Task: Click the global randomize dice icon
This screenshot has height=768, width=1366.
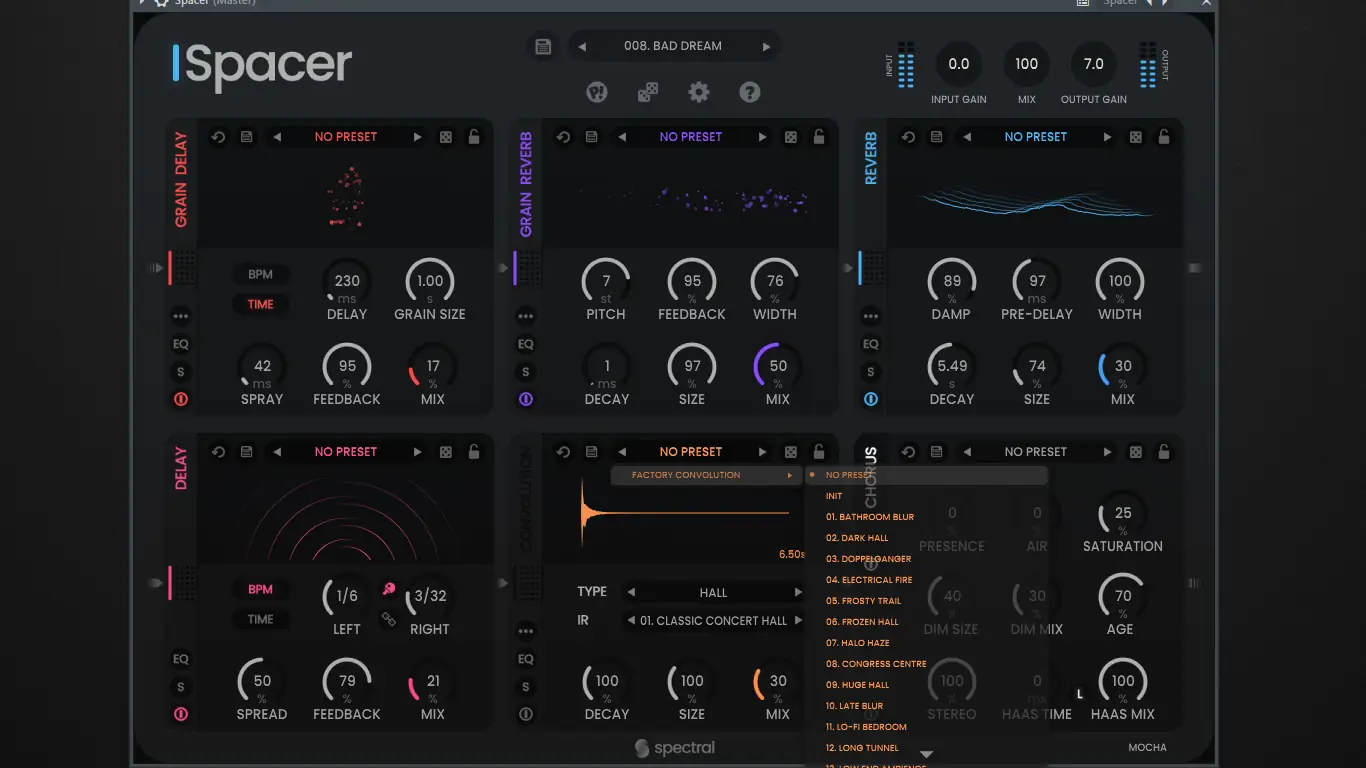Action: tap(648, 92)
